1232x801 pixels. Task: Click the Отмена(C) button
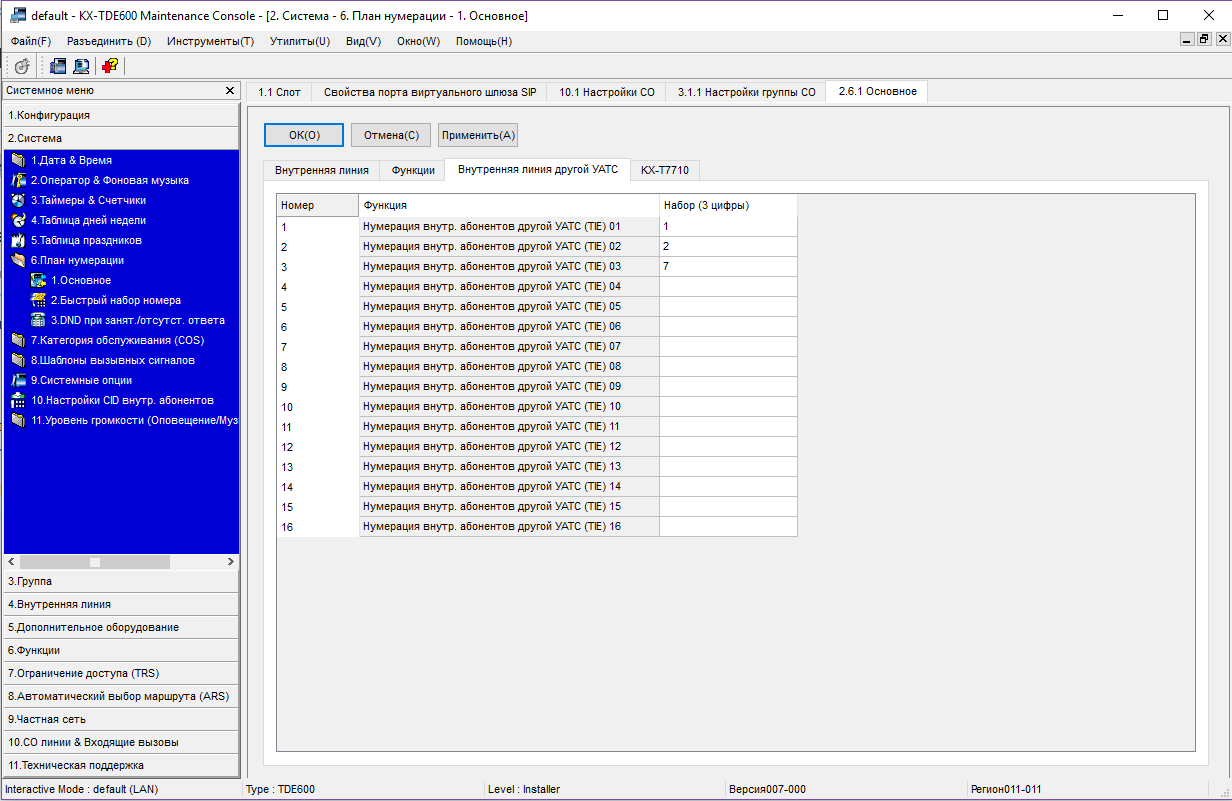391,135
